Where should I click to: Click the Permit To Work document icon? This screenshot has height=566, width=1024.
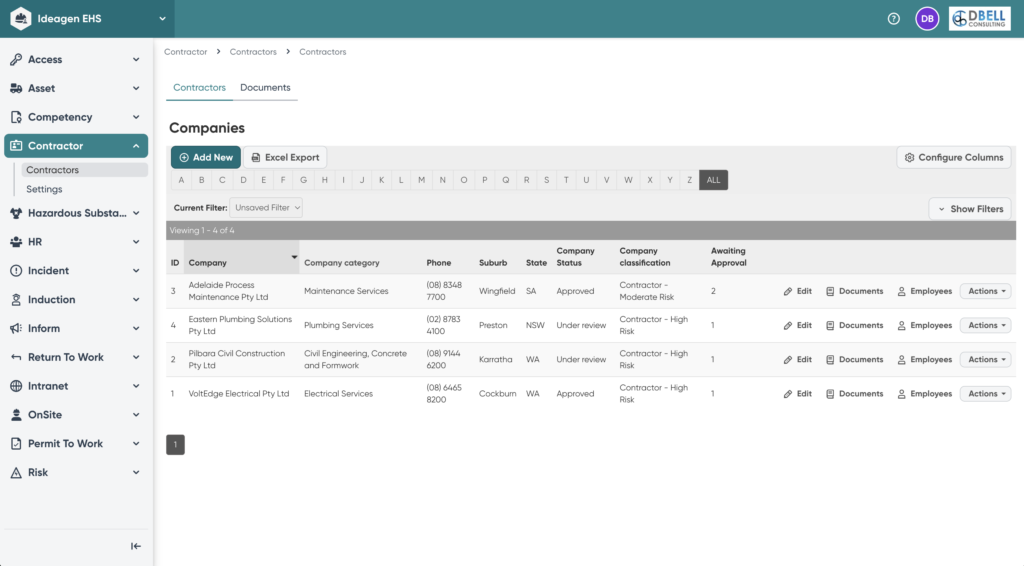16,443
